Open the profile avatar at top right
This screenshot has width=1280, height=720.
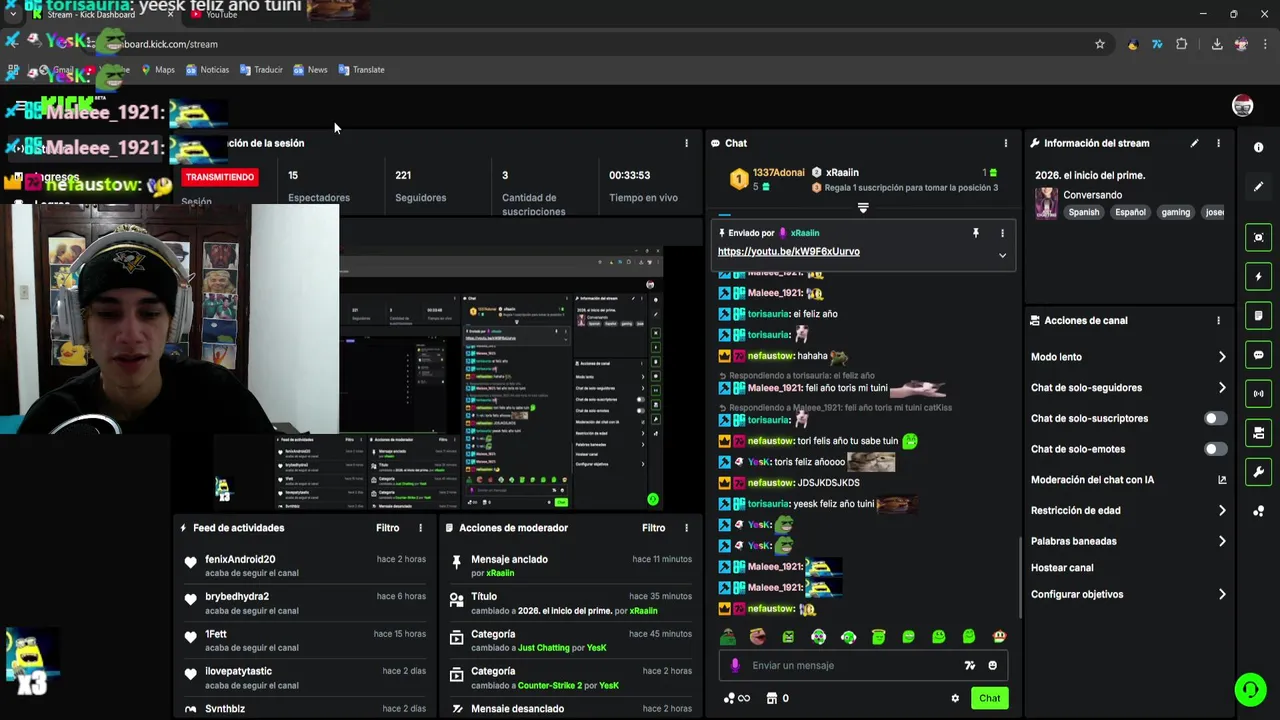[x=1242, y=106]
